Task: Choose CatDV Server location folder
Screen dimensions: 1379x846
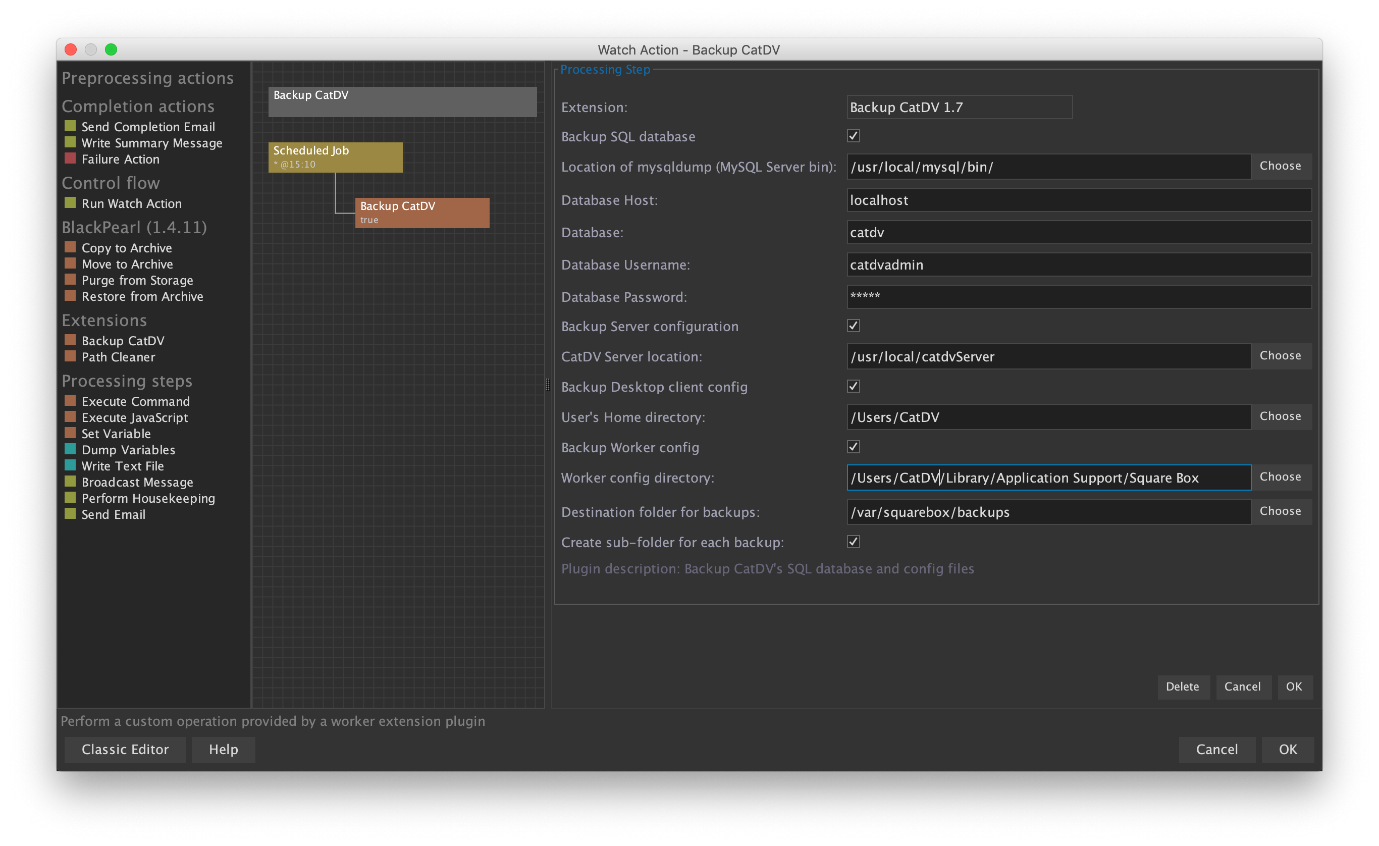Action: pyautogui.click(x=1280, y=356)
